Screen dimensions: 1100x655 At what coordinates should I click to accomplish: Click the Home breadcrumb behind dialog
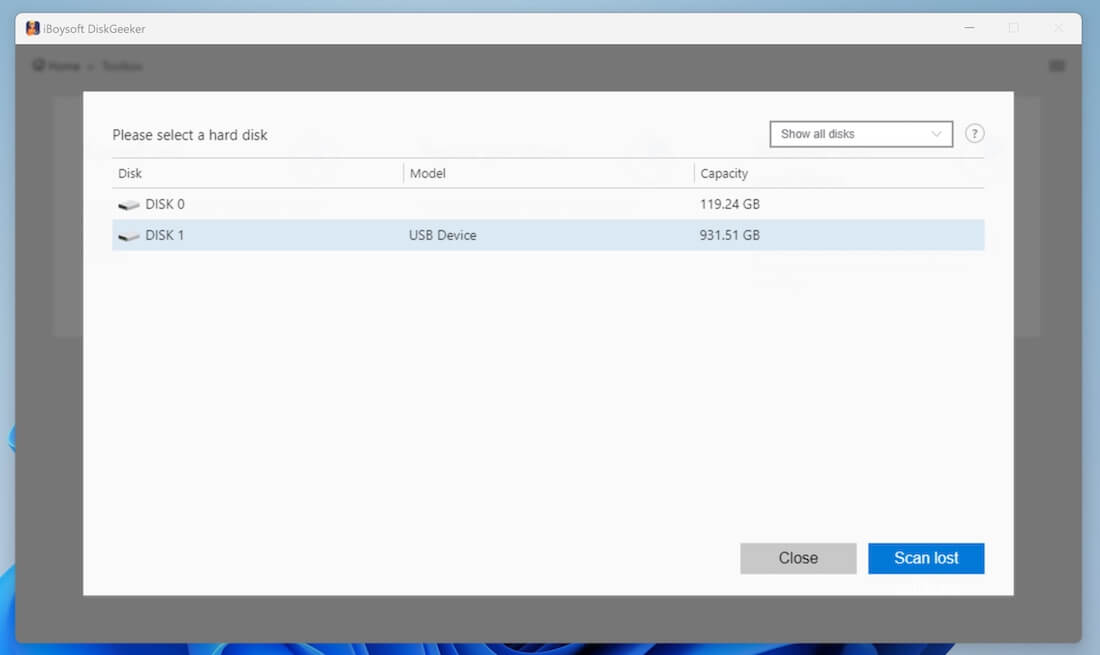[x=56, y=66]
